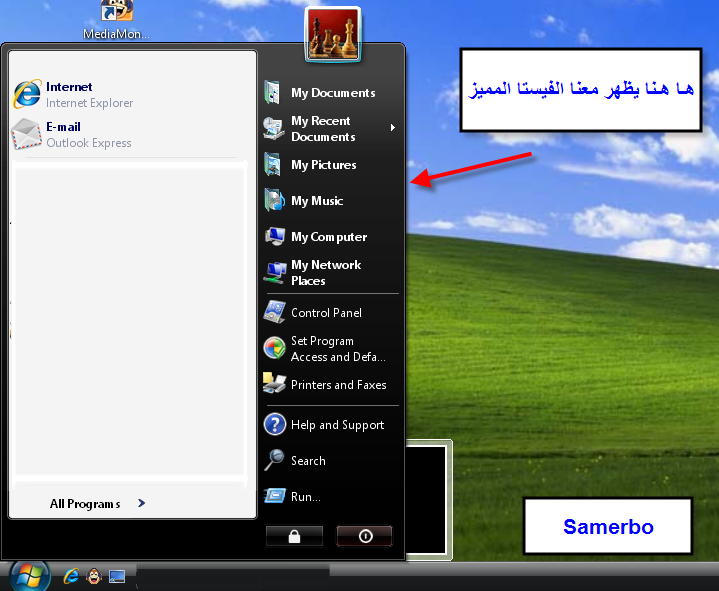Select My Computer menu label

pyautogui.click(x=329, y=237)
